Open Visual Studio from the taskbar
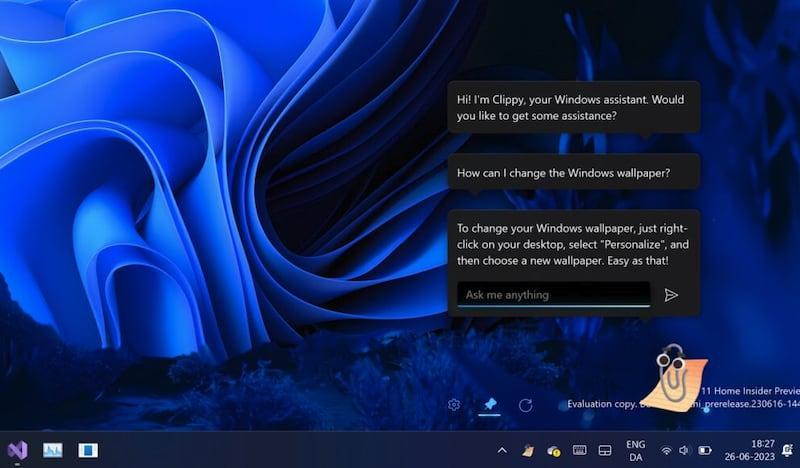 click(x=17, y=450)
